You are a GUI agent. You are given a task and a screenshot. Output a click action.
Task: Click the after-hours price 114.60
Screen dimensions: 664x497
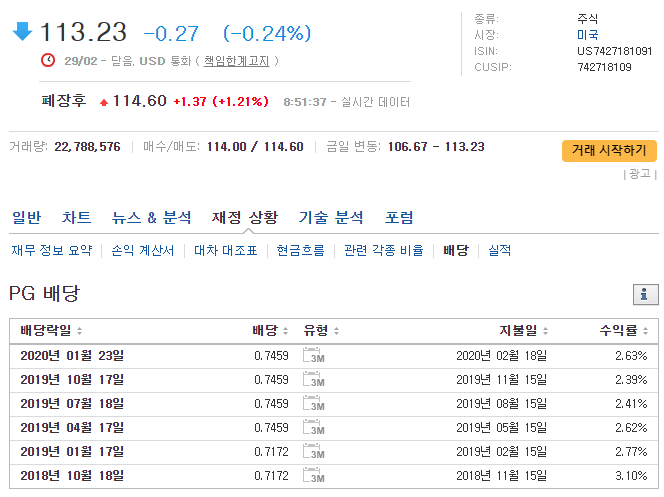coord(139,101)
